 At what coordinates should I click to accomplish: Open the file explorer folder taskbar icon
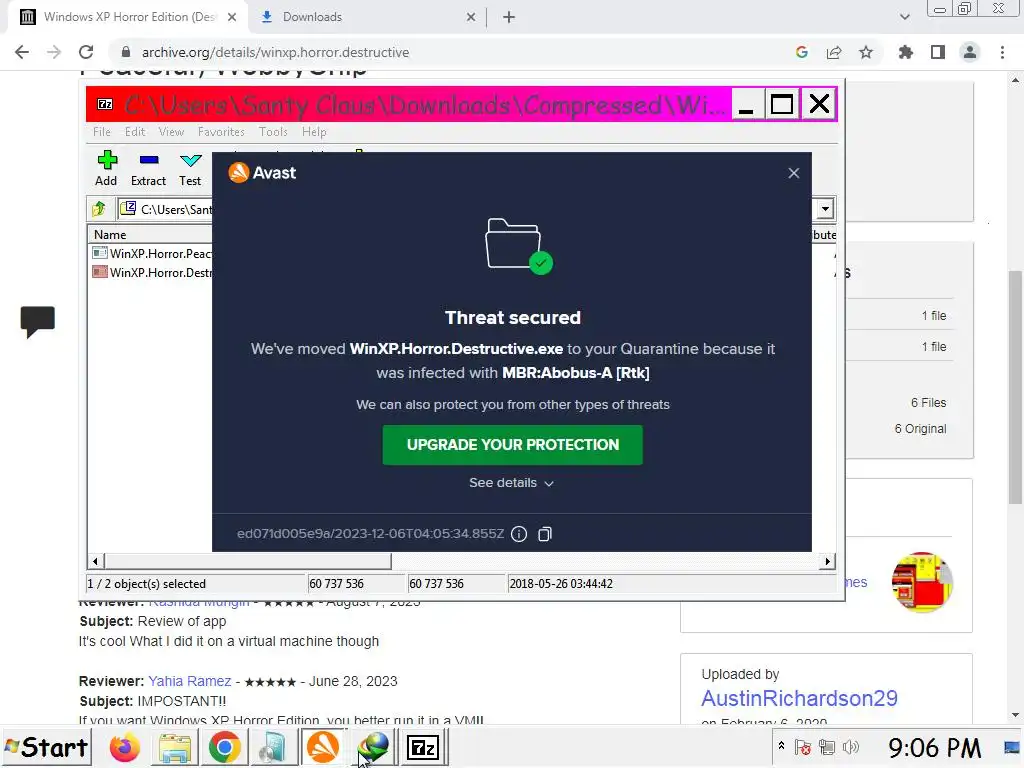tap(174, 747)
